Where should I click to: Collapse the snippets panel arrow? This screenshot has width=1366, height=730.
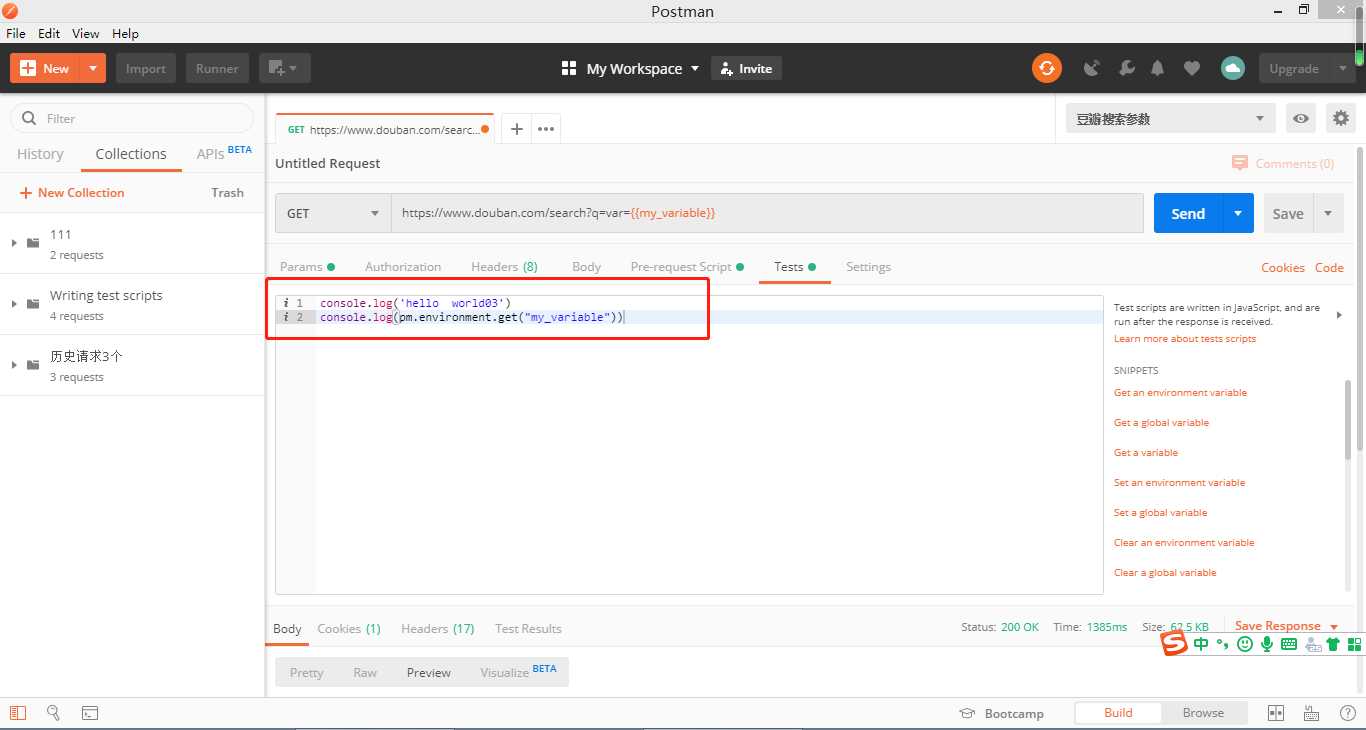(1339, 315)
